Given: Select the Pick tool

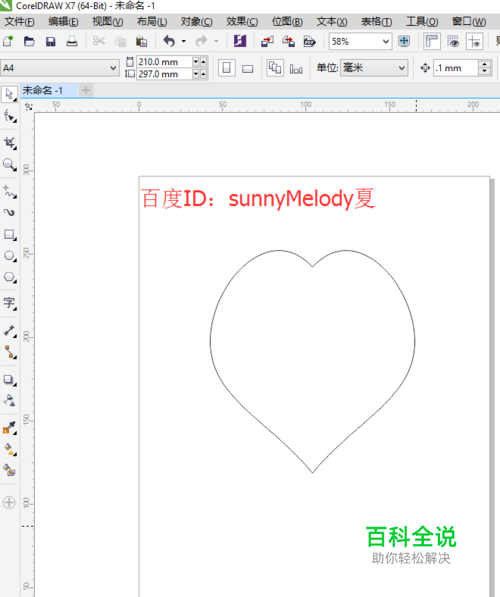Looking at the screenshot, I should 9,94.
